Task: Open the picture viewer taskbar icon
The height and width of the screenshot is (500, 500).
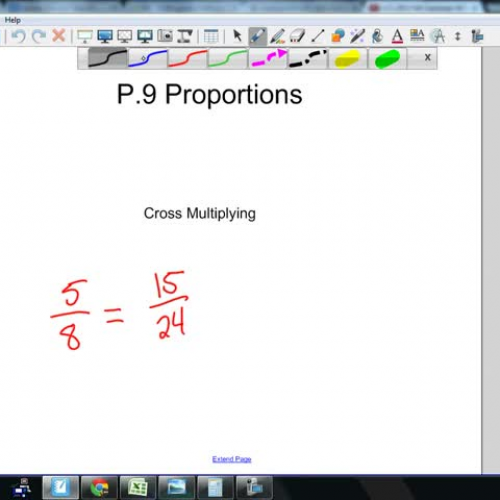Action: 177,488
